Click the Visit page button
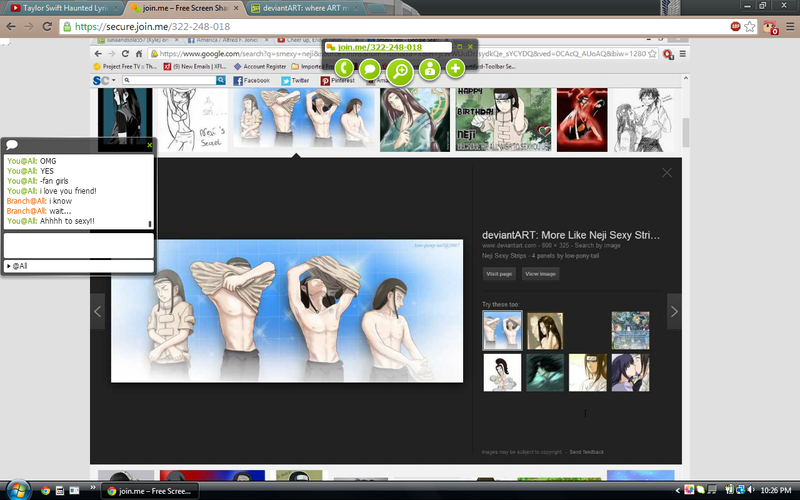Screen dimensions: 800x500 pyautogui.click(x=499, y=274)
